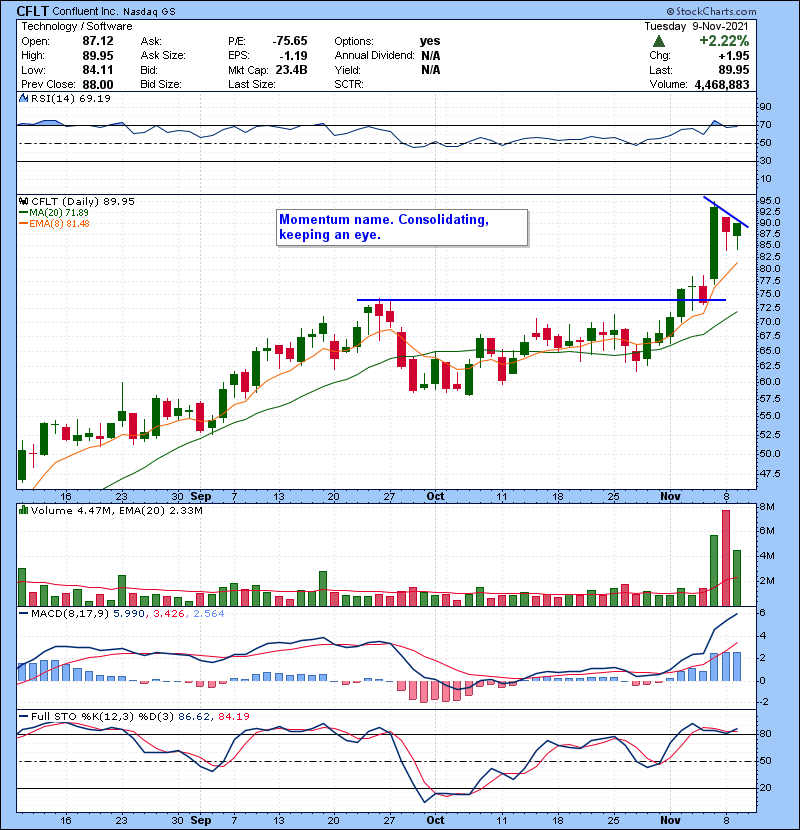Click the 90 label on the RSI axis
The height and width of the screenshot is (830, 800).
point(766,107)
